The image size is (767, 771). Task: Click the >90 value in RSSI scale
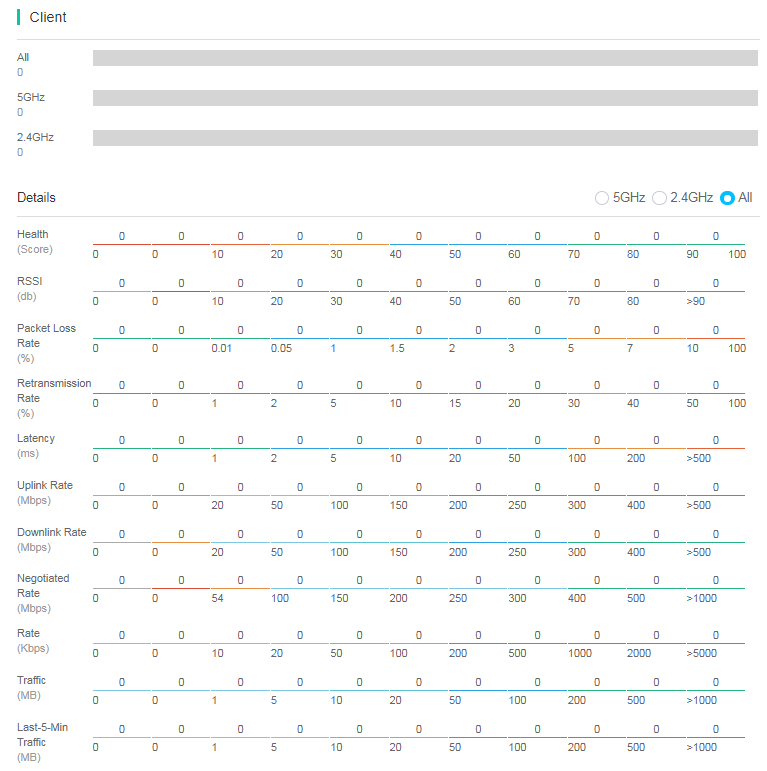pos(696,301)
